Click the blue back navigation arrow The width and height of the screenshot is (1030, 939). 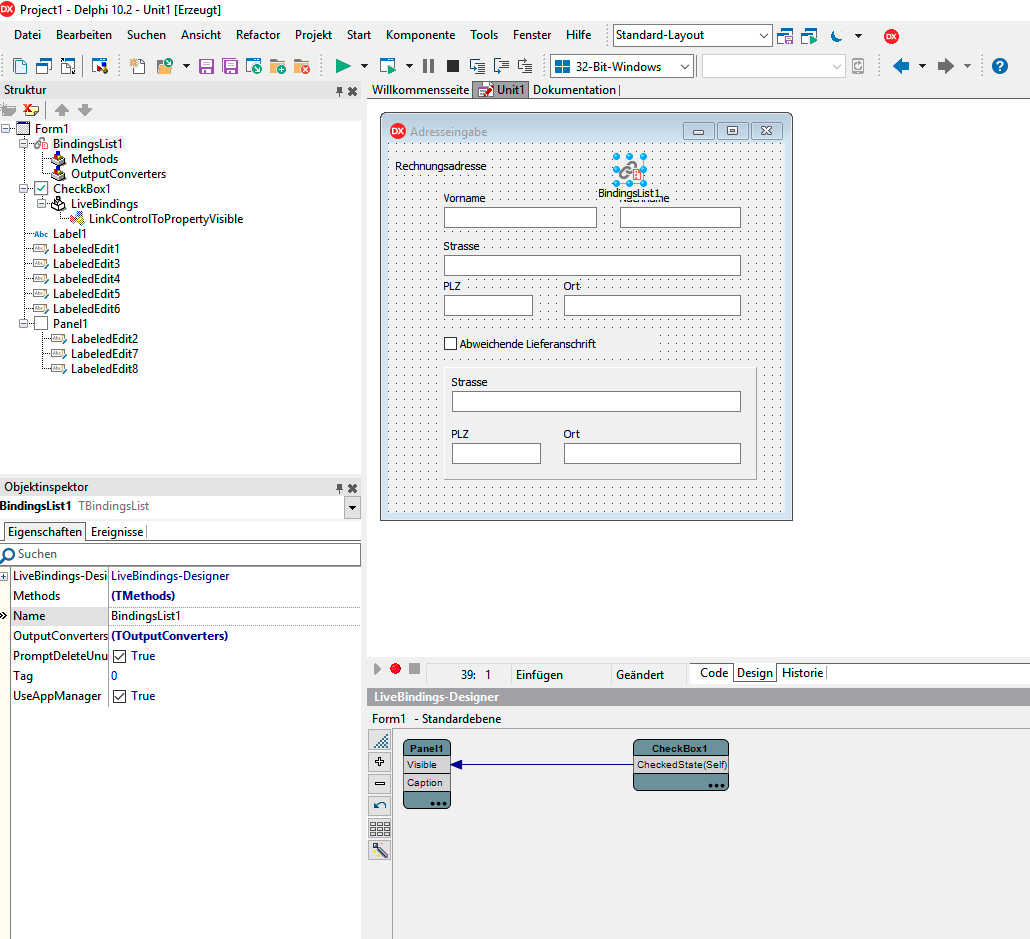coord(901,66)
